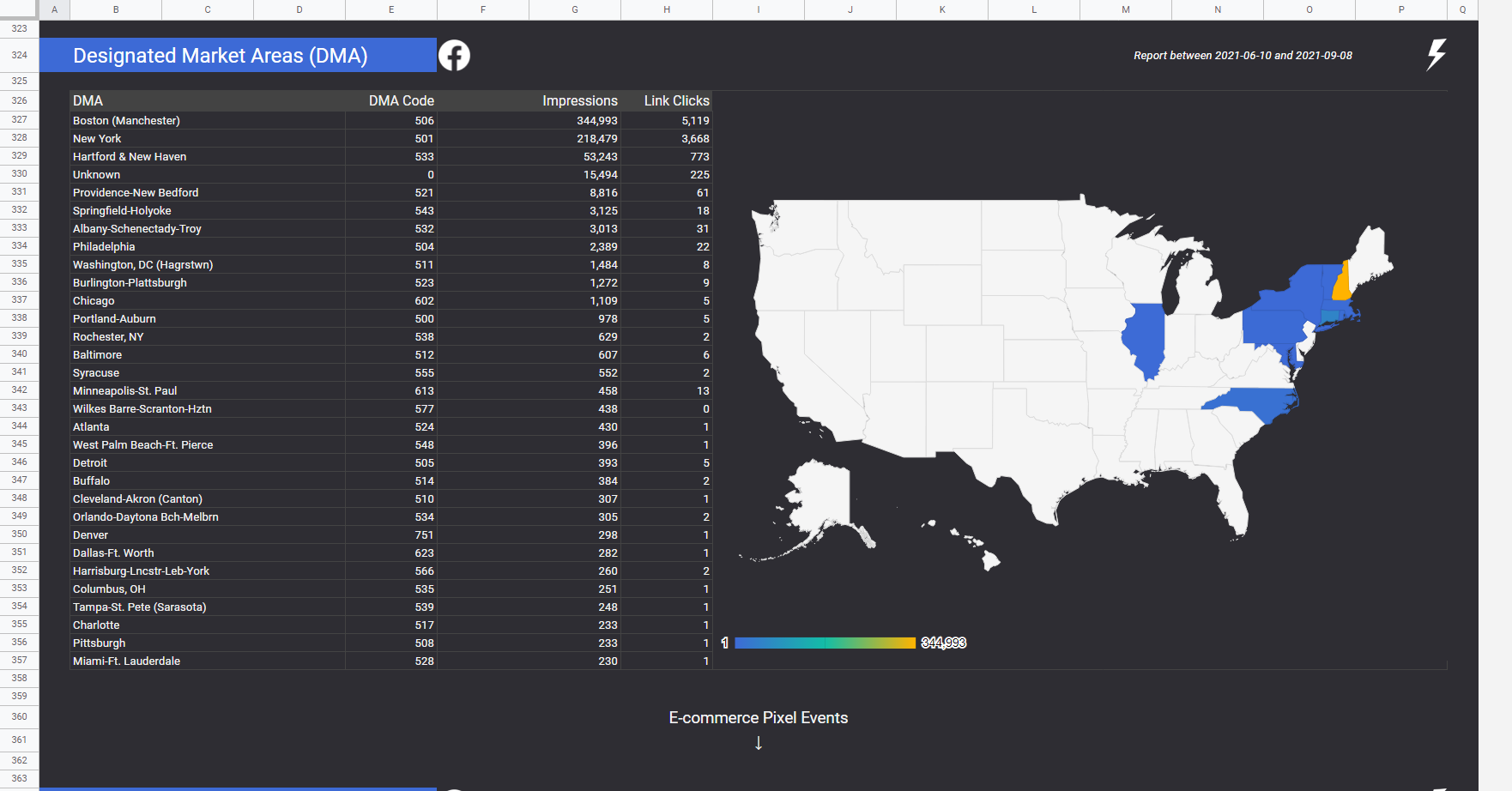Click the blue North Carolina state on map
The height and width of the screenshot is (791, 1512).
1255,403
